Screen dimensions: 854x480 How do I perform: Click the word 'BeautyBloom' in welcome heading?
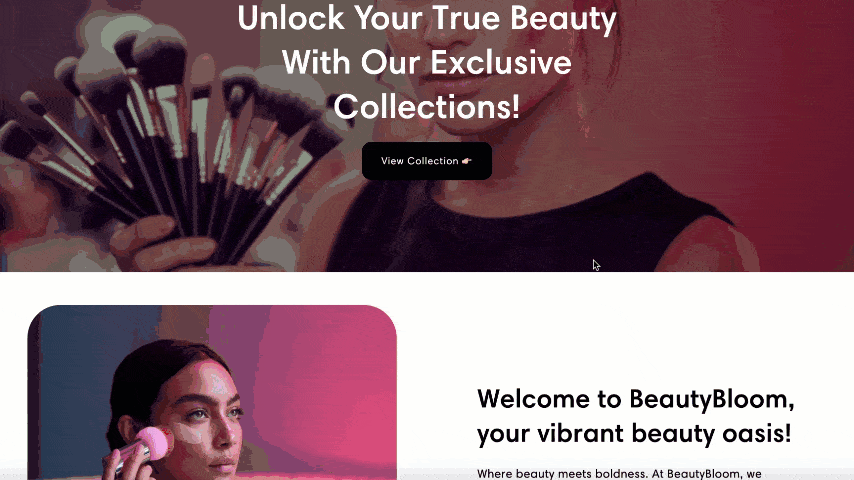[709, 399]
